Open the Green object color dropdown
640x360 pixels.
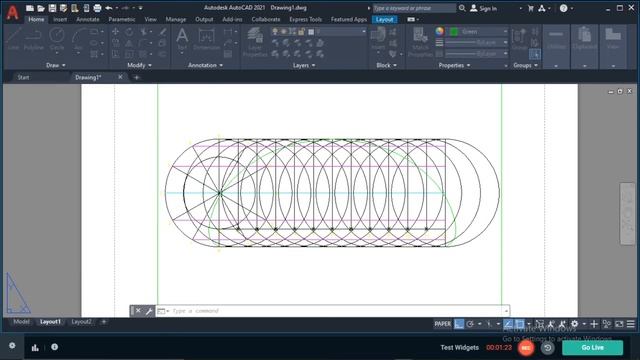pos(478,31)
